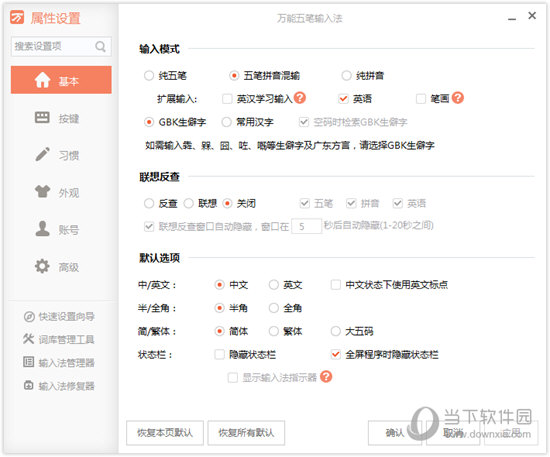The width and height of the screenshot is (550, 457).
Task: Toggle the 拼音 checkbox in 联想反查
Action: [x=351, y=203]
